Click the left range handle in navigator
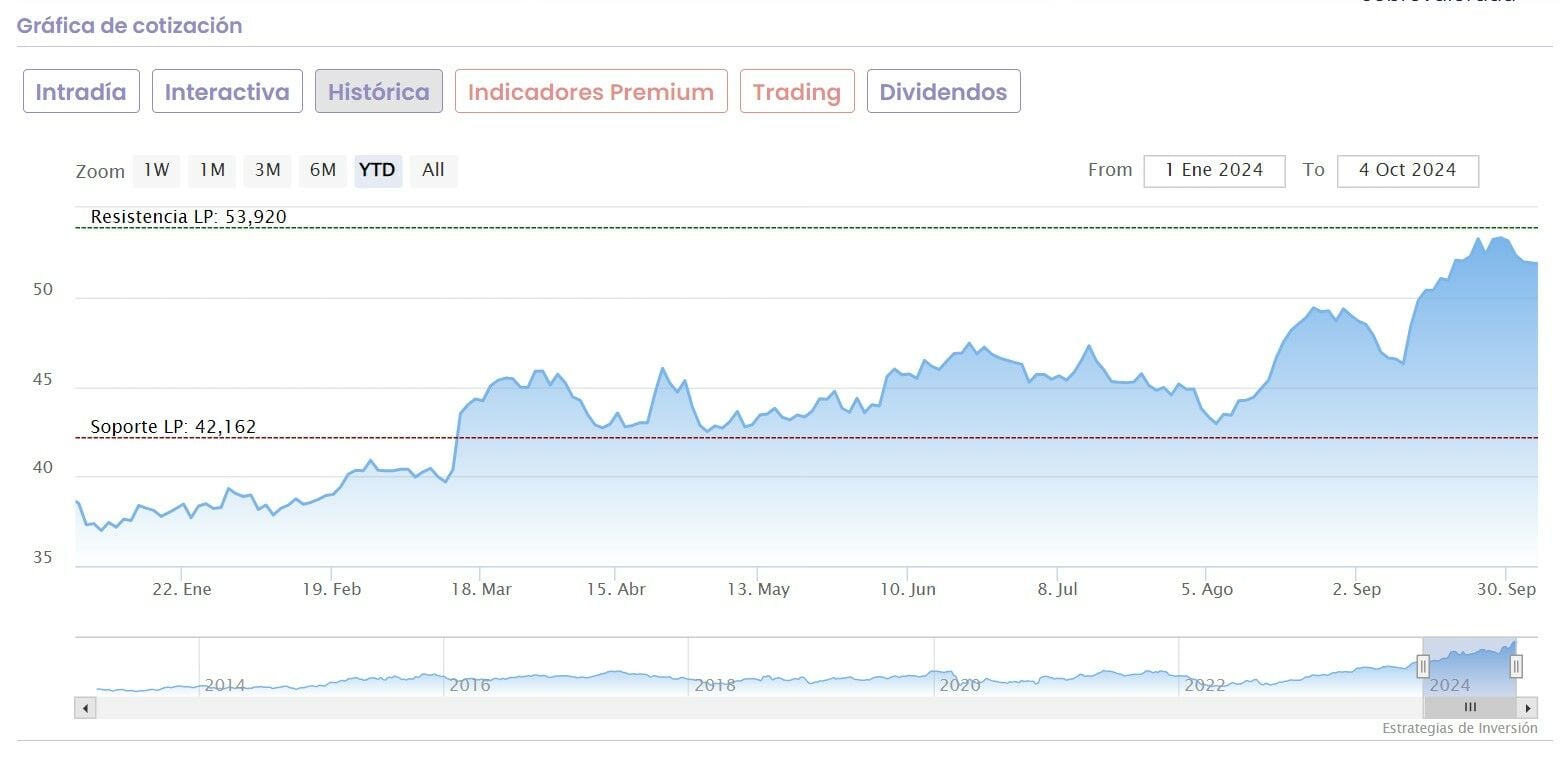Viewport: 1563px width, 773px height. 1423,665
